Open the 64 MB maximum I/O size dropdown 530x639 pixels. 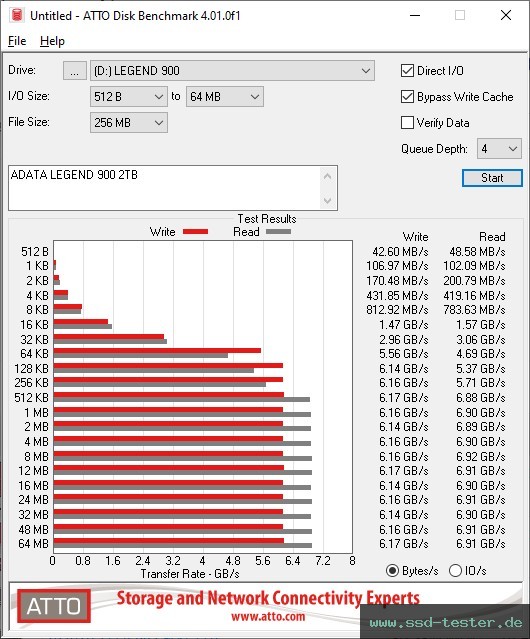click(x=225, y=97)
